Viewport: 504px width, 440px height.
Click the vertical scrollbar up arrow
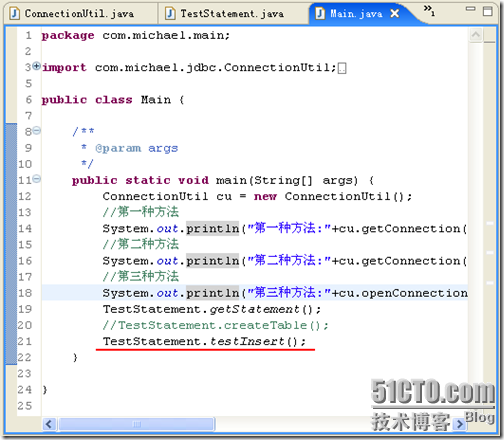coord(476,35)
